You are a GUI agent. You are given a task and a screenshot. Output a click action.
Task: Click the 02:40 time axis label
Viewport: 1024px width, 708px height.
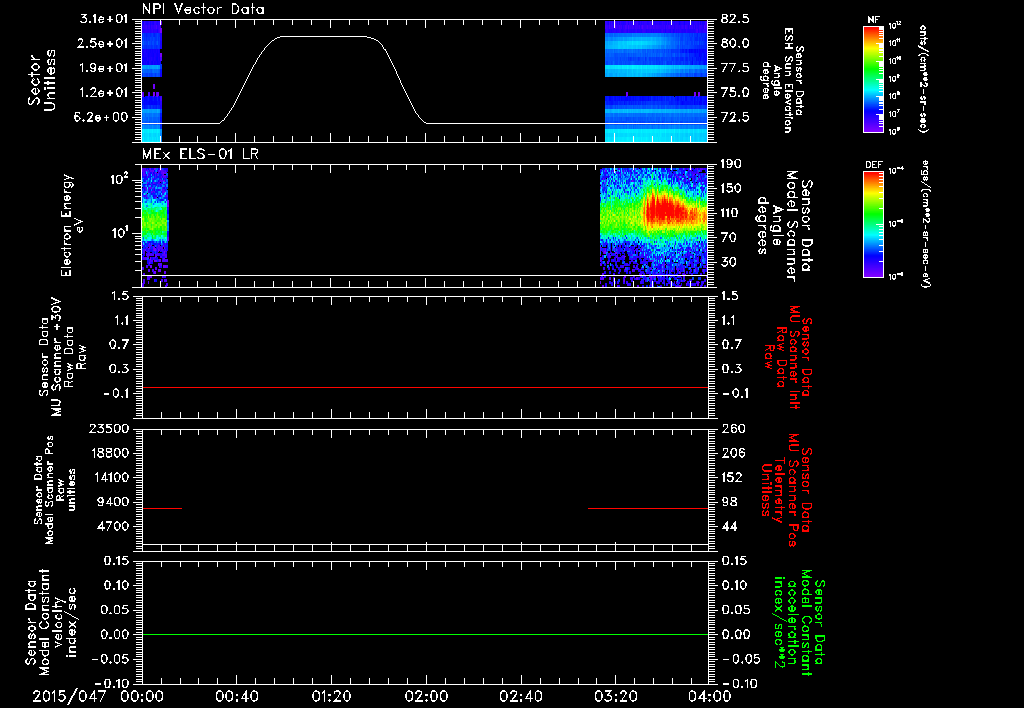click(520, 696)
